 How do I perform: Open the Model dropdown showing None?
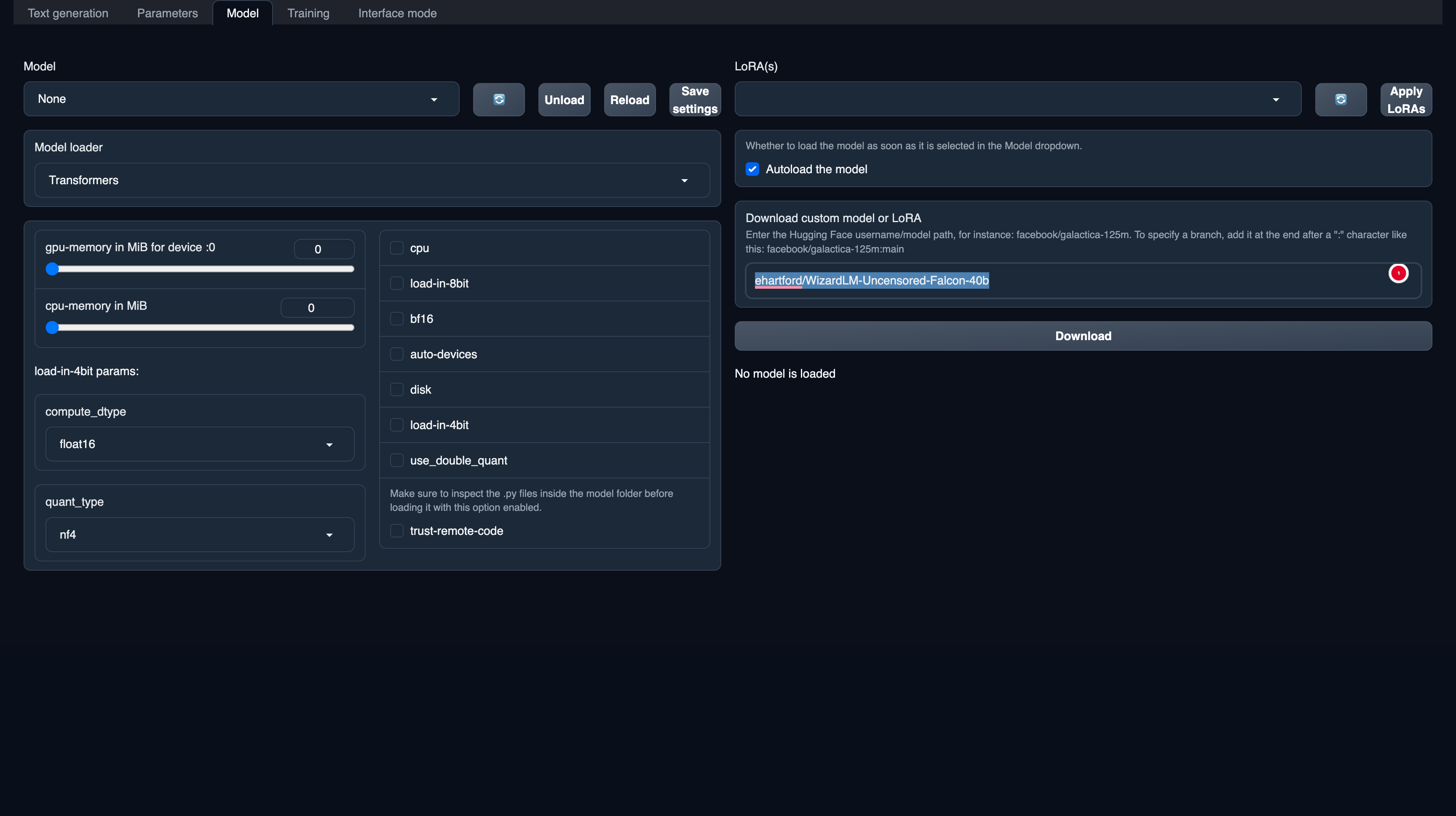click(241, 99)
